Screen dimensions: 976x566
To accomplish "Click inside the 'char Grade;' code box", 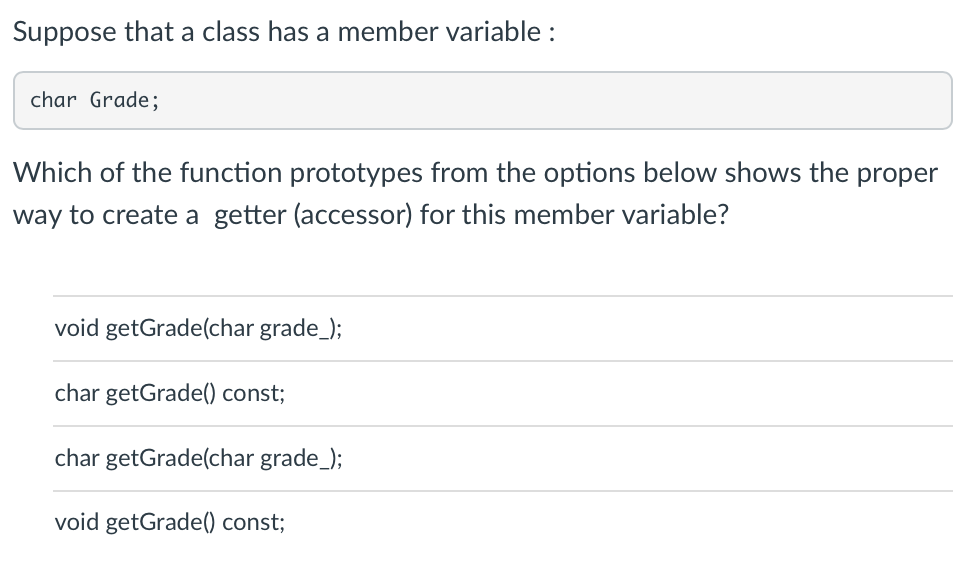I will [x=483, y=100].
